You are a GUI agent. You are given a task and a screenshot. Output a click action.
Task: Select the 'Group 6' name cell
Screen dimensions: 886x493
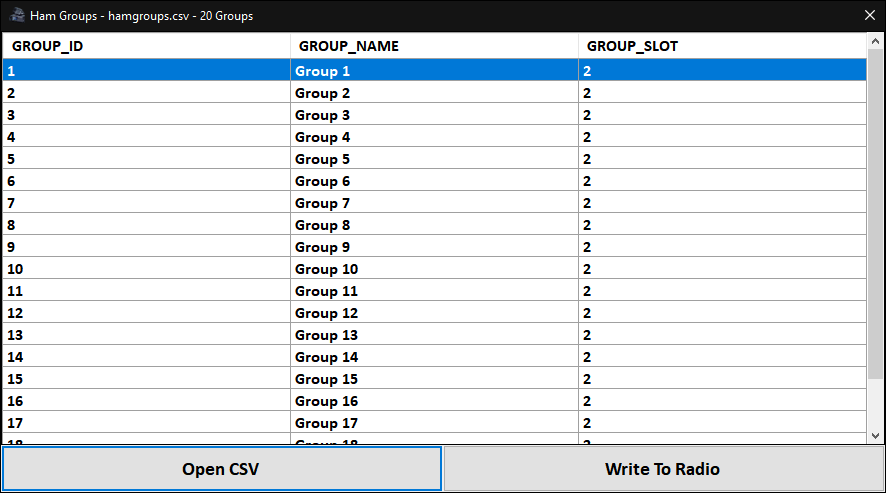tap(435, 181)
